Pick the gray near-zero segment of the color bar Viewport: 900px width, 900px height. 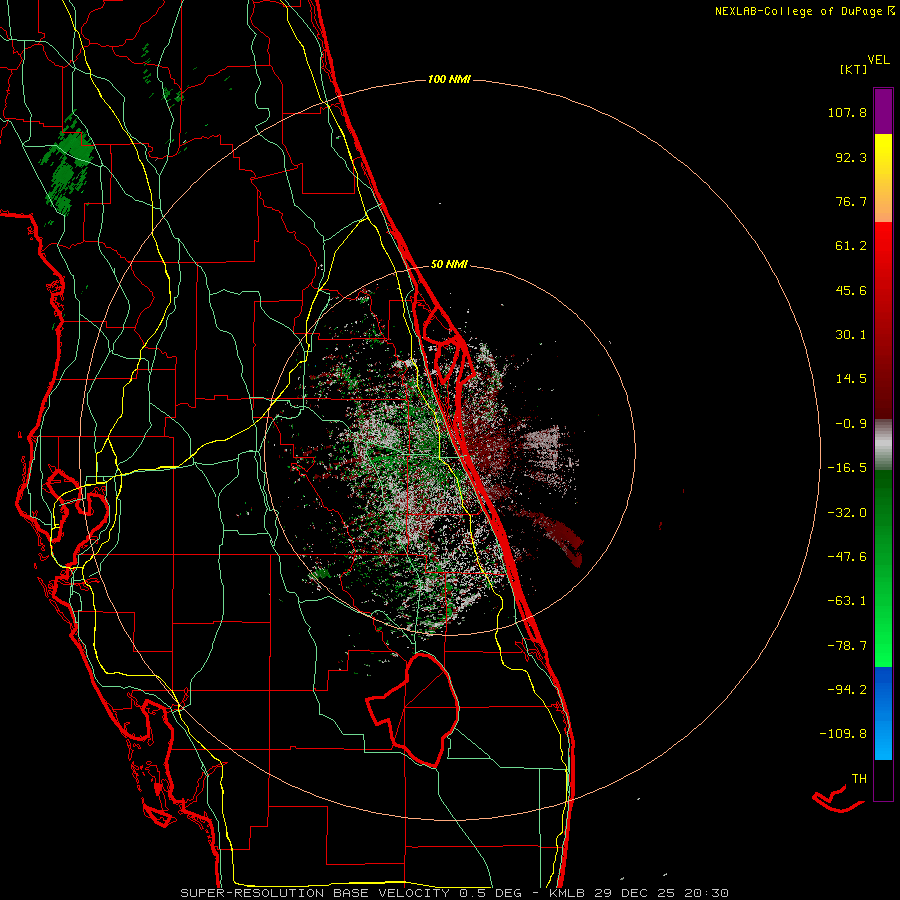coord(883,444)
